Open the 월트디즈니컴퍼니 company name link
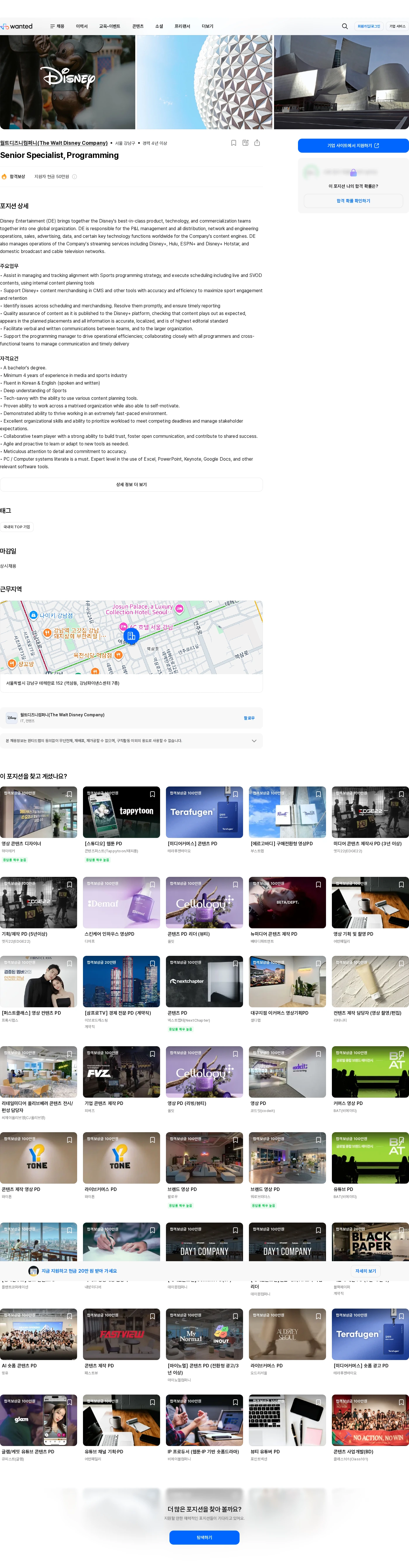The image size is (409, 1568). click(54, 143)
